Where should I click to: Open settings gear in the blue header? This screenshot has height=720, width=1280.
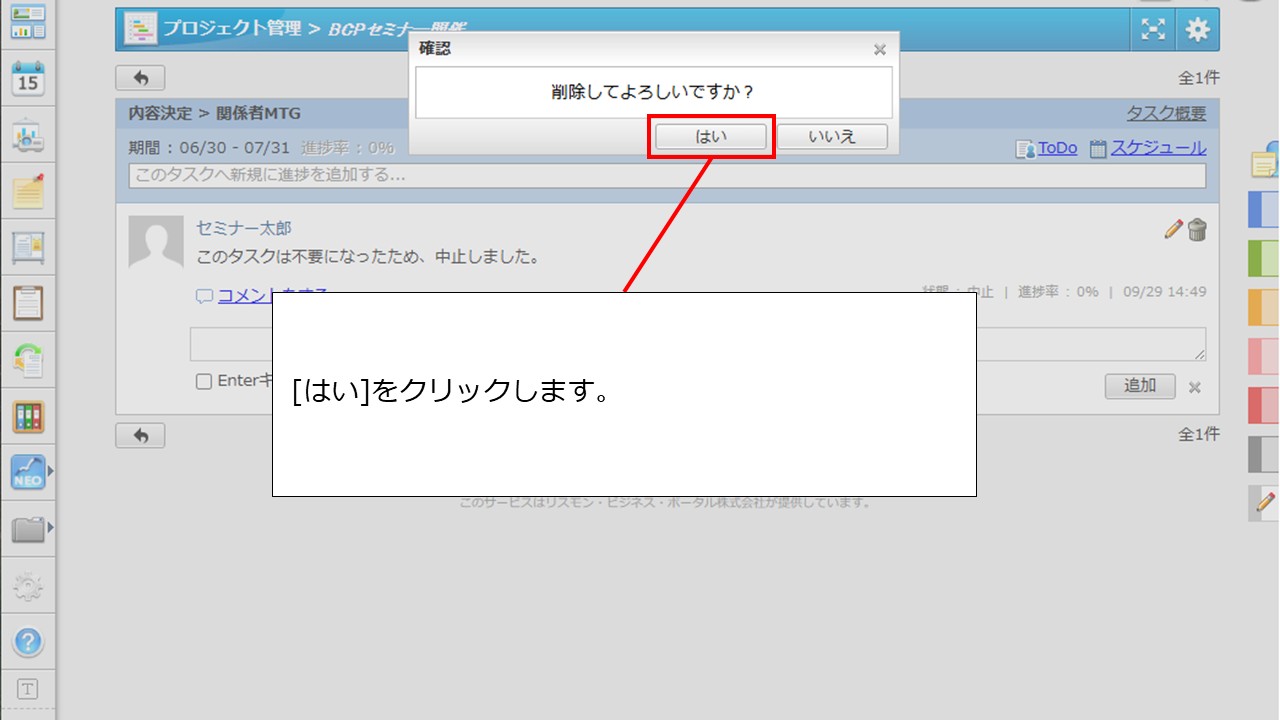(x=1197, y=30)
